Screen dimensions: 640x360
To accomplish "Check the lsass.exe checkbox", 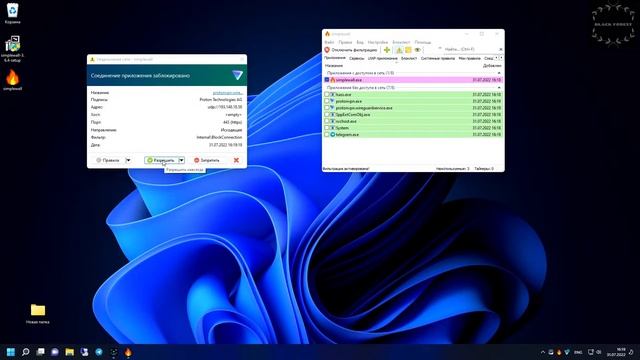I will 327,94.
